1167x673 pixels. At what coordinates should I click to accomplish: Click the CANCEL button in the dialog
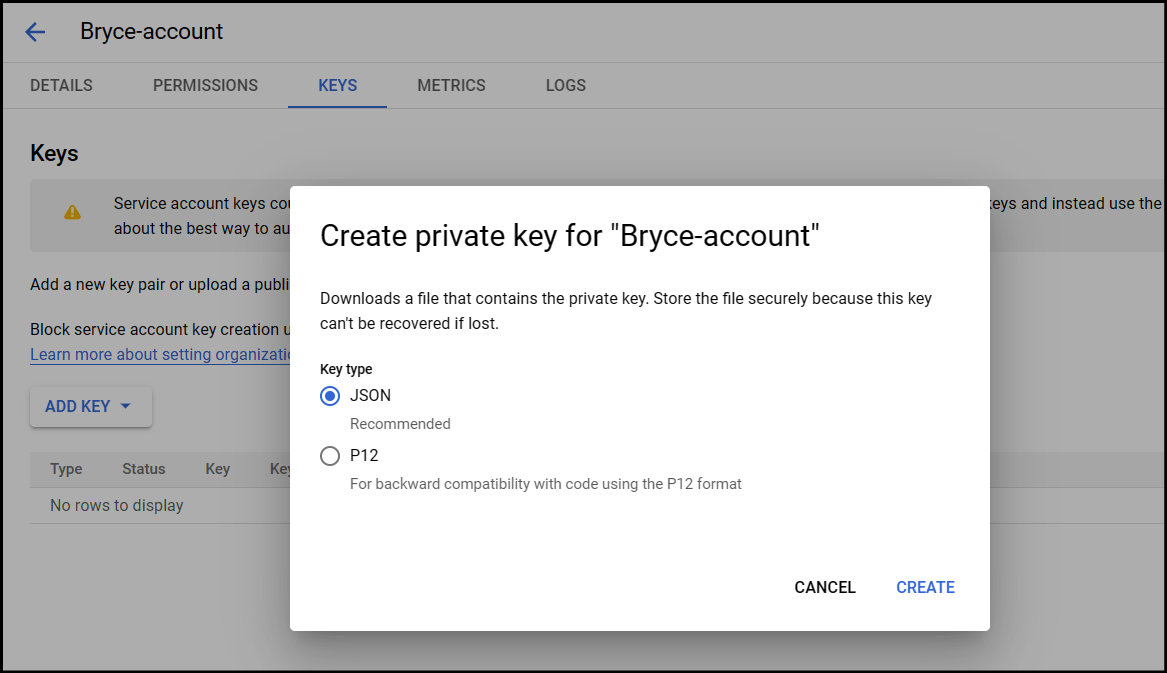pyautogui.click(x=824, y=587)
